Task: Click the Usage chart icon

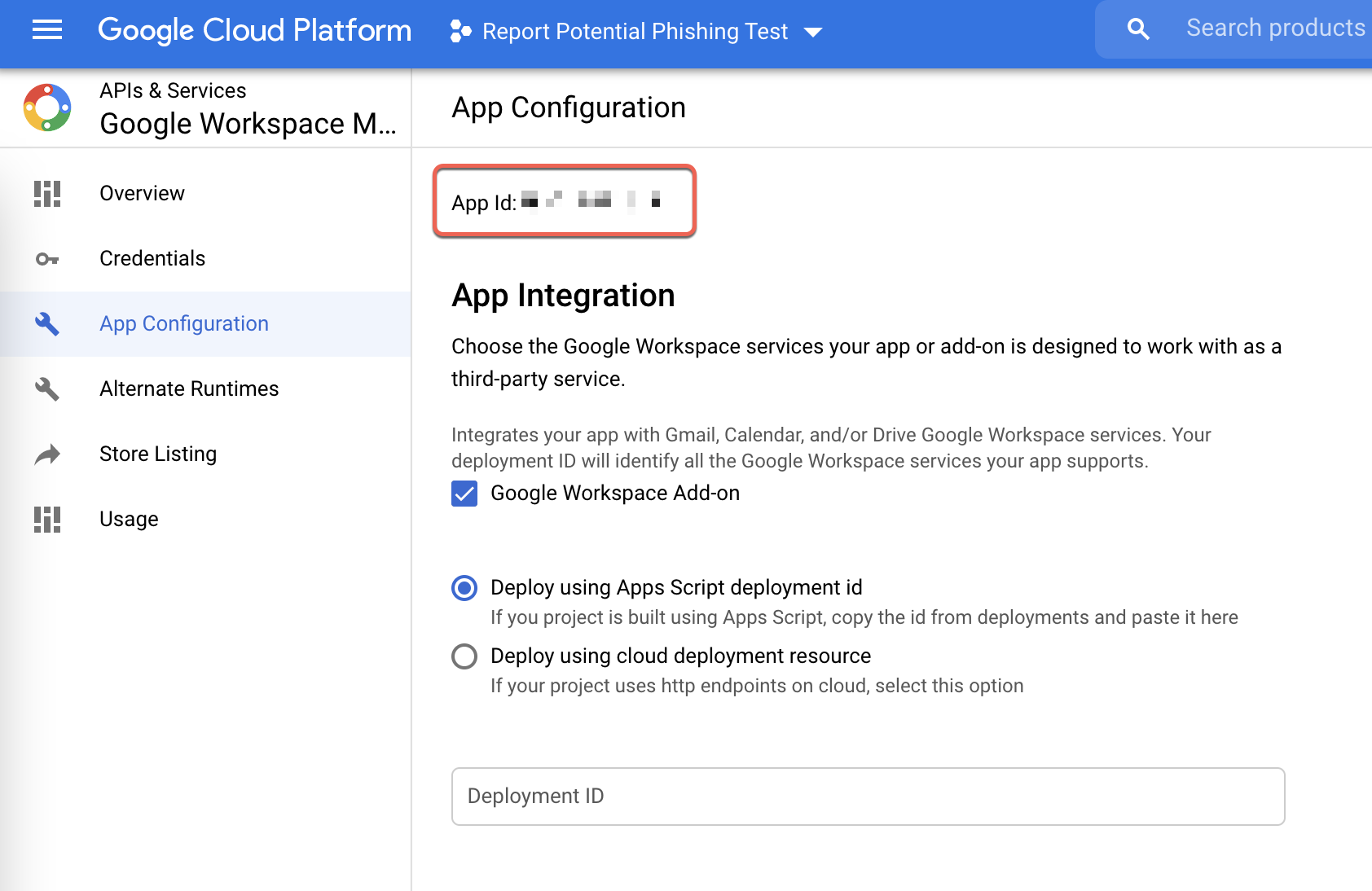Action: pos(47,520)
